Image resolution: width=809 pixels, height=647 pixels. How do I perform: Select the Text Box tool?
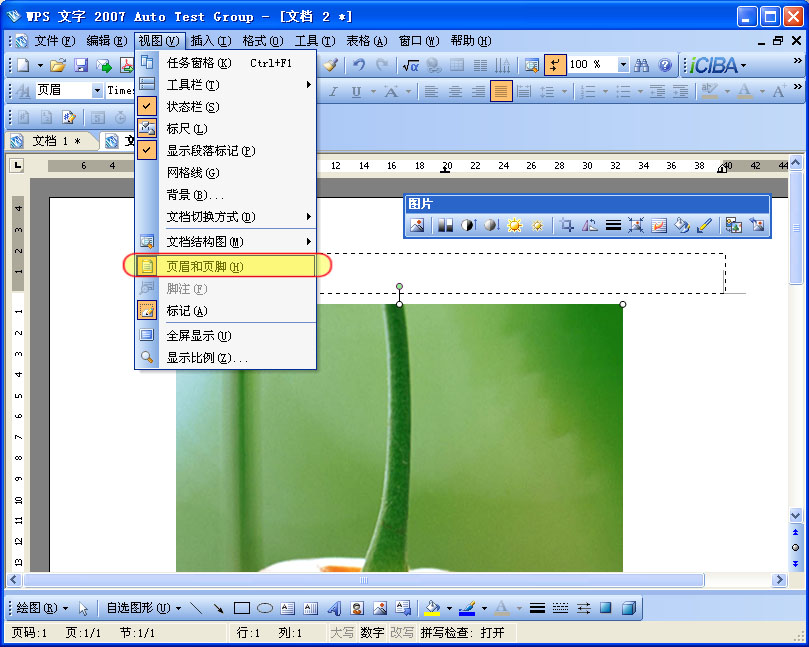287,607
